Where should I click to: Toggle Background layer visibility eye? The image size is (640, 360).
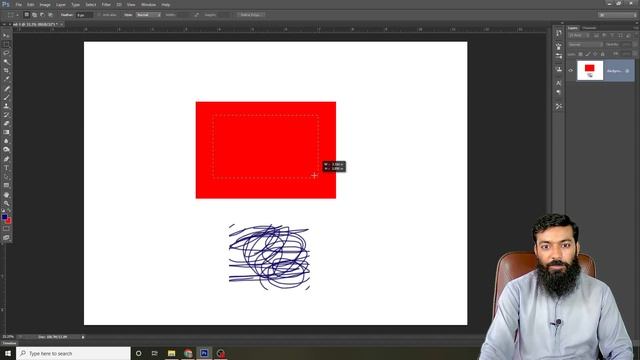coord(571,70)
